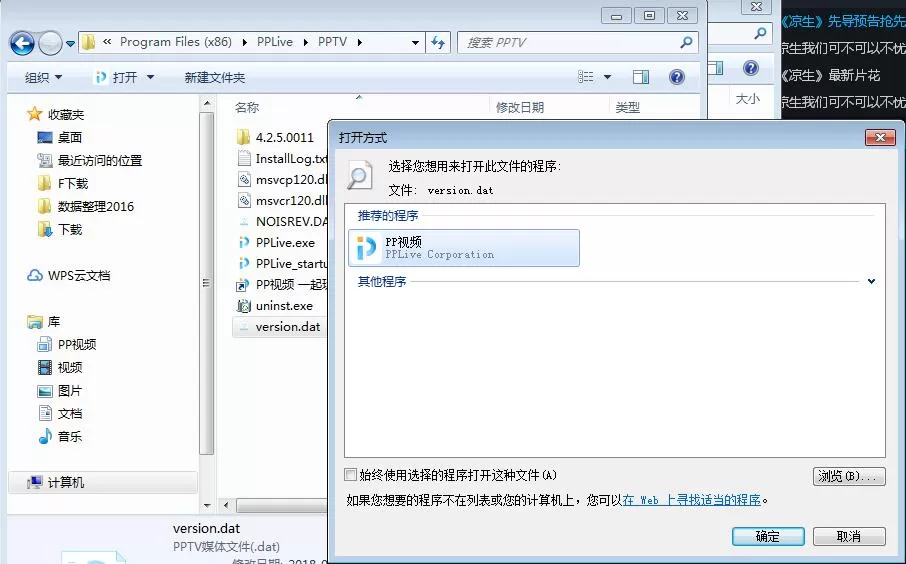Click help icon in background window
The width and height of the screenshot is (906, 564).
tap(751, 68)
